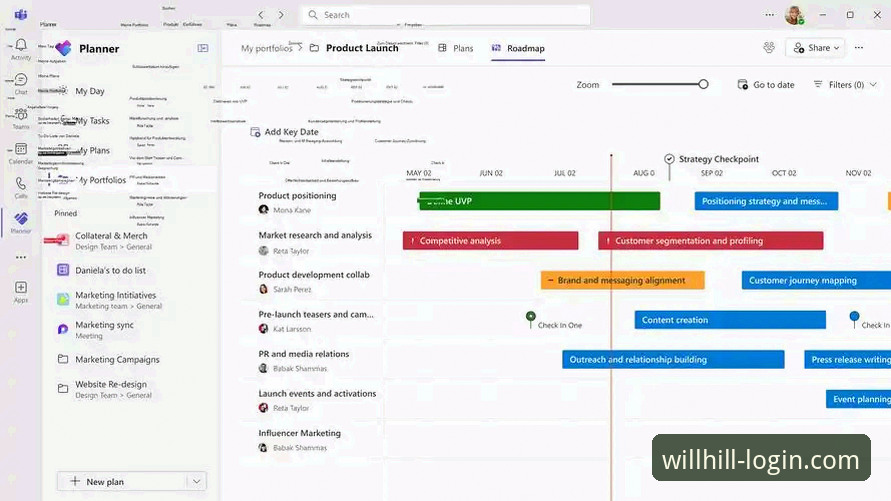Select Product development collab row title
The width and height of the screenshot is (891, 501).
pyautogui.click(x=314, y=274)
